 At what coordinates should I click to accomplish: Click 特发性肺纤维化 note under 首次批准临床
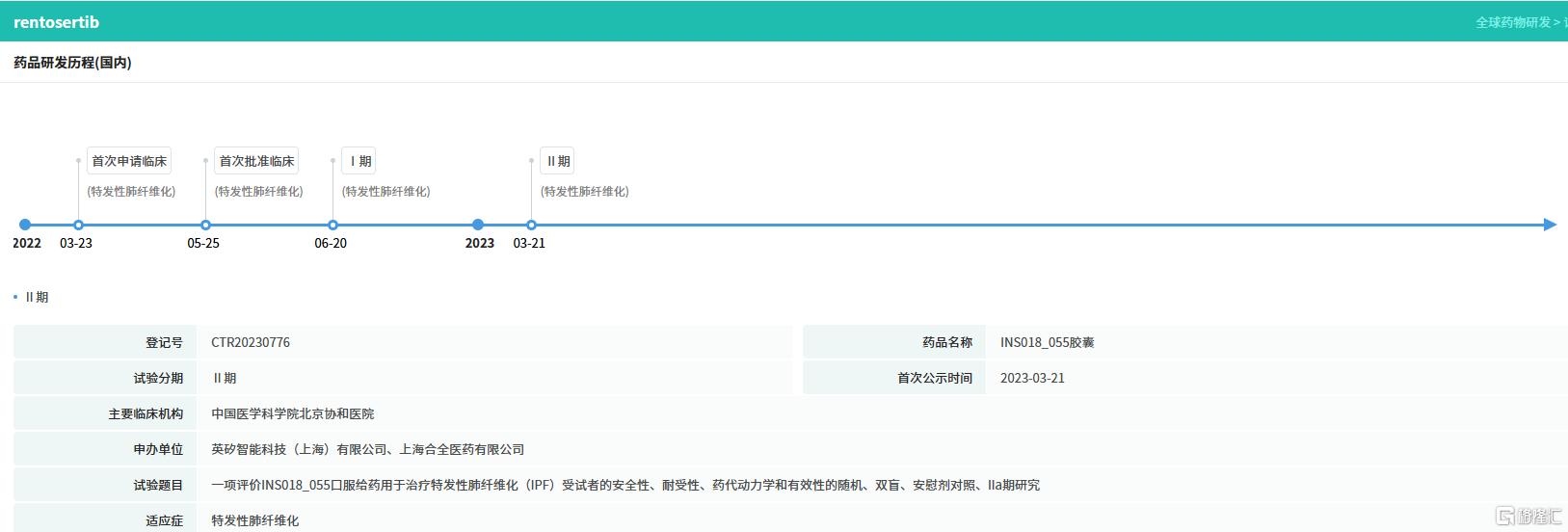click(259, 191)
